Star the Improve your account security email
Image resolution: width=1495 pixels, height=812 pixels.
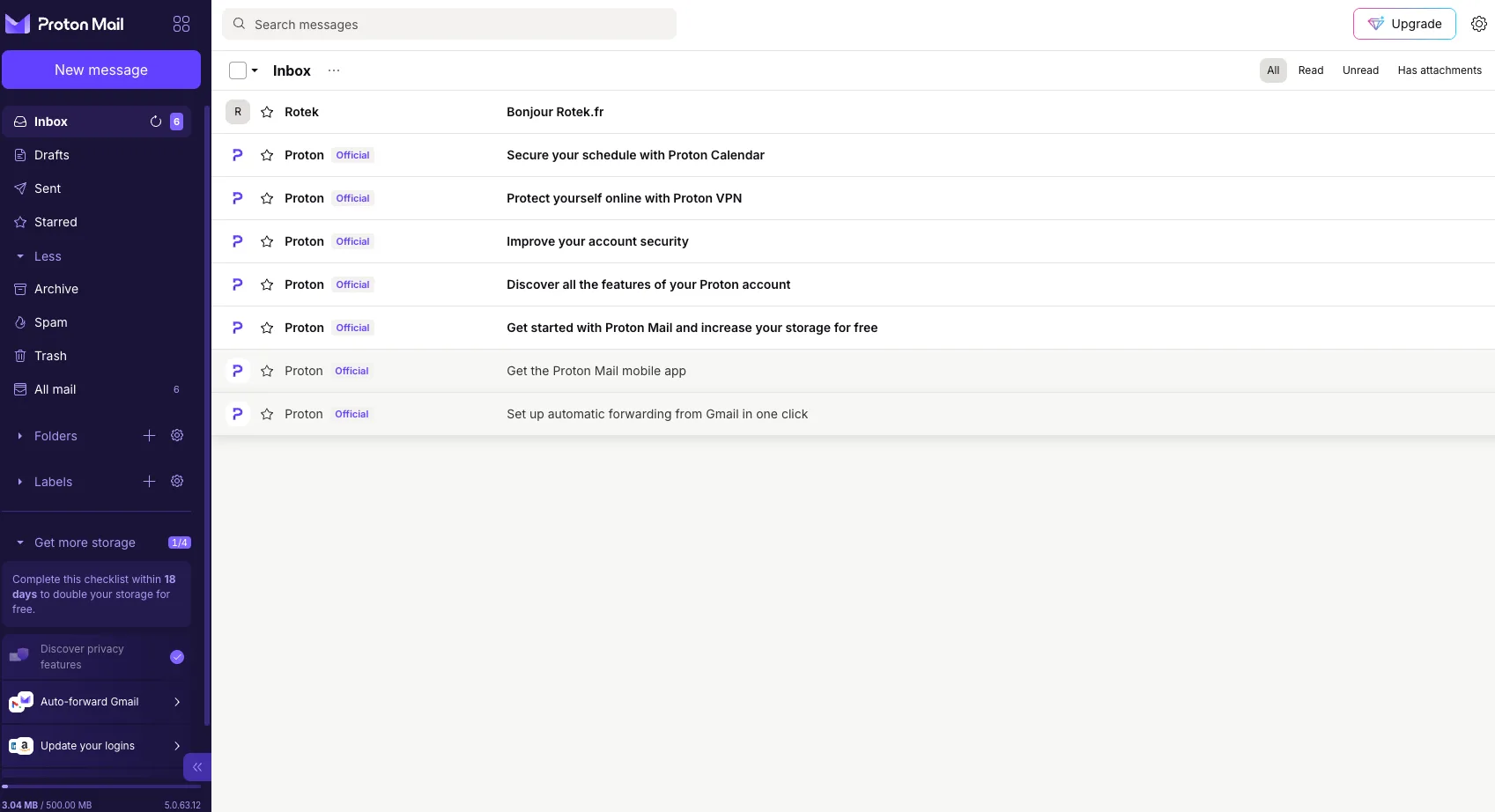pos(267,241)
